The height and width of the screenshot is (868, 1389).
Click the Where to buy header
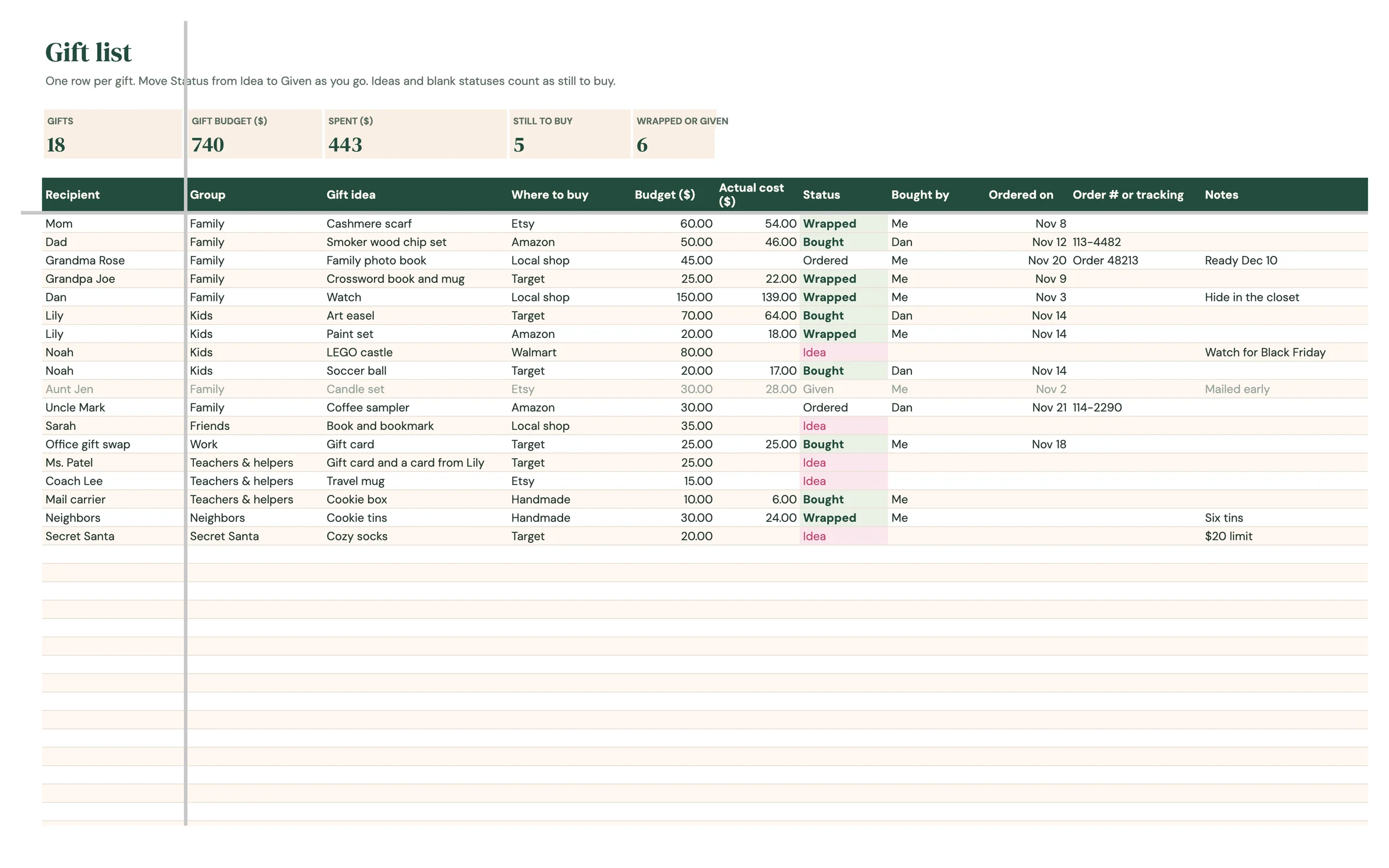pyautogui.click(x=550, y=194)
